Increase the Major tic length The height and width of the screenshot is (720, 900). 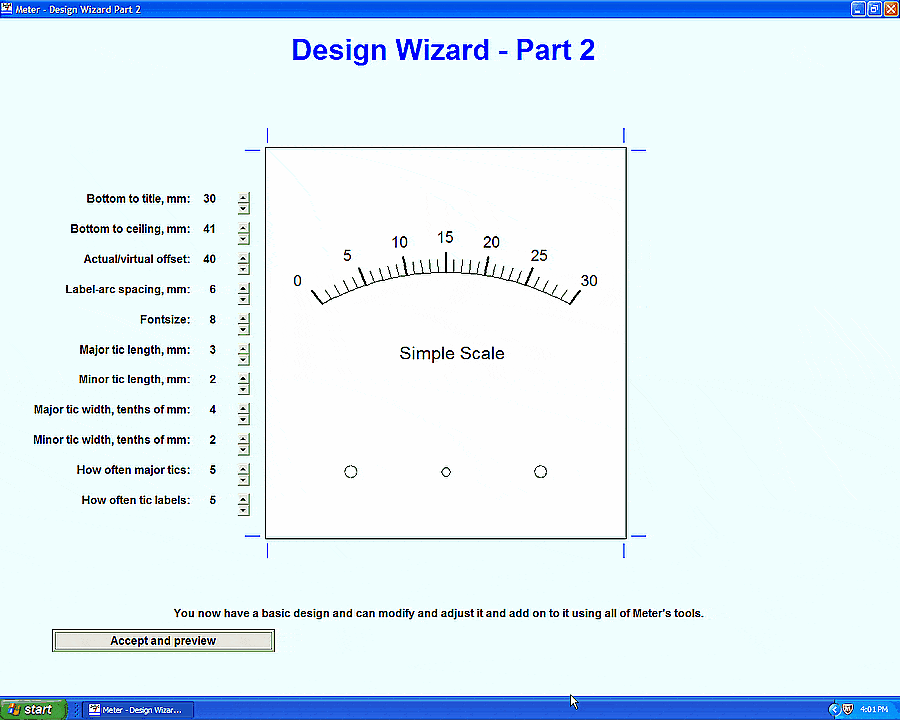(243, 348)
